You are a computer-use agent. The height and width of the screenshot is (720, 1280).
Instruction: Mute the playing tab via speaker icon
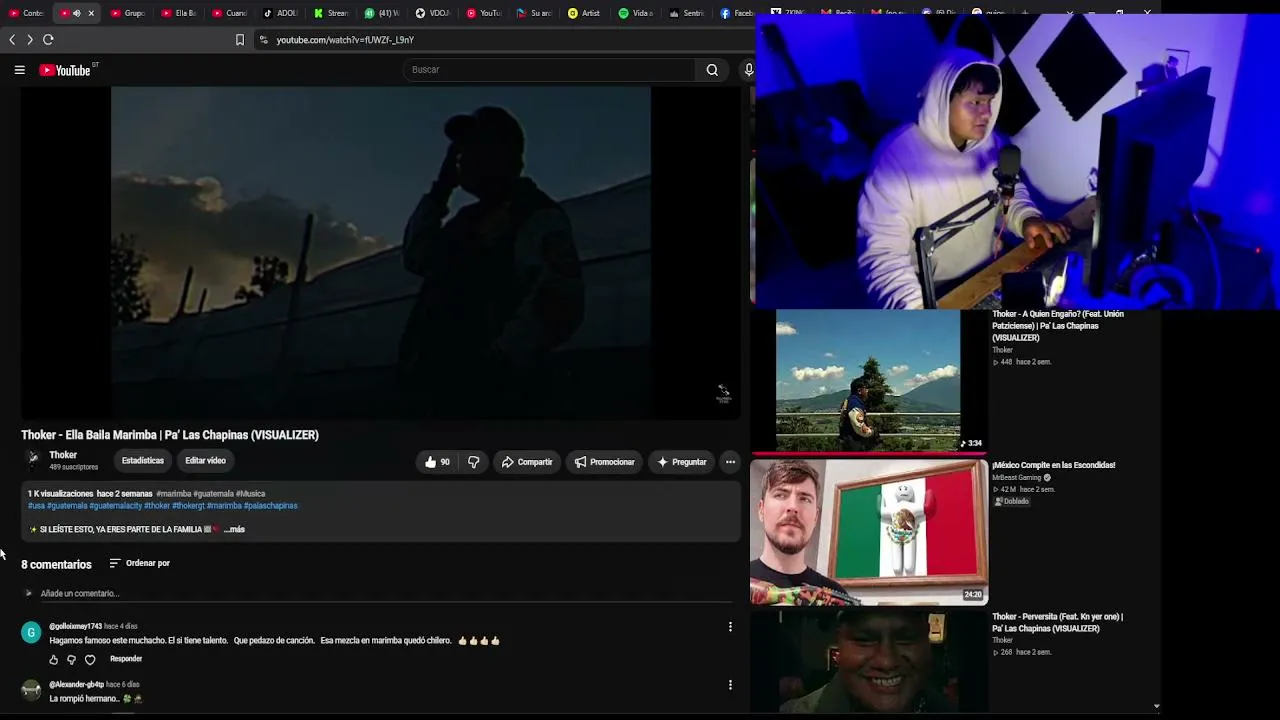[76, 13]
